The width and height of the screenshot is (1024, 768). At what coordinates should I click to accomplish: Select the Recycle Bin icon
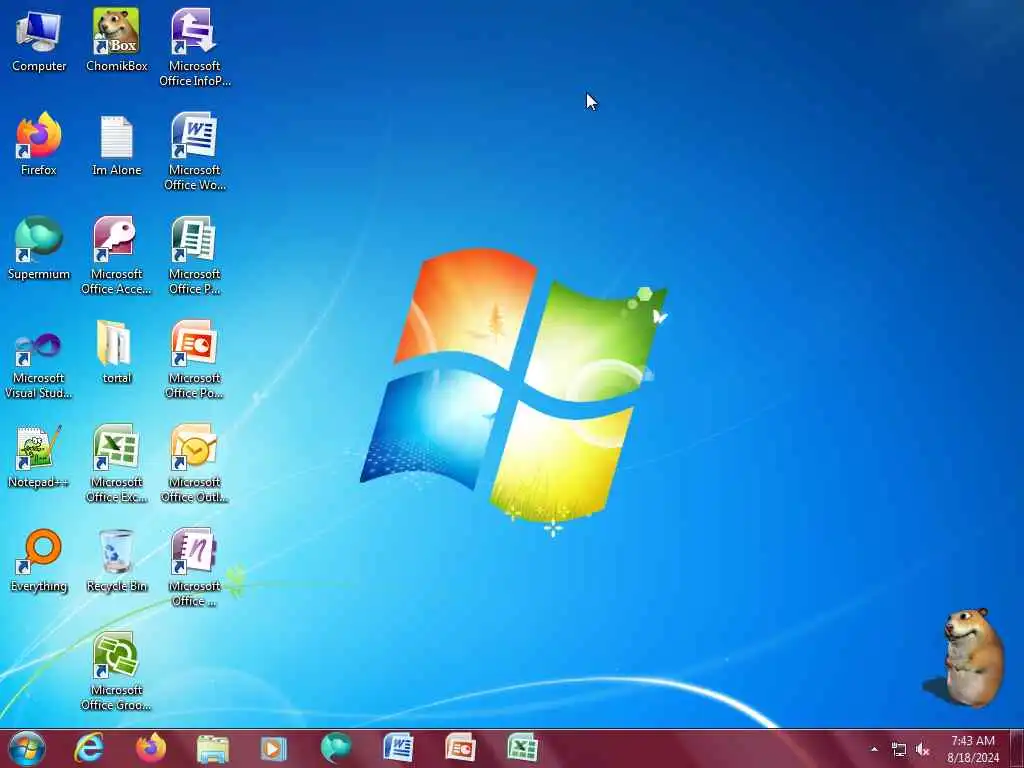click(x=116, y=560)
